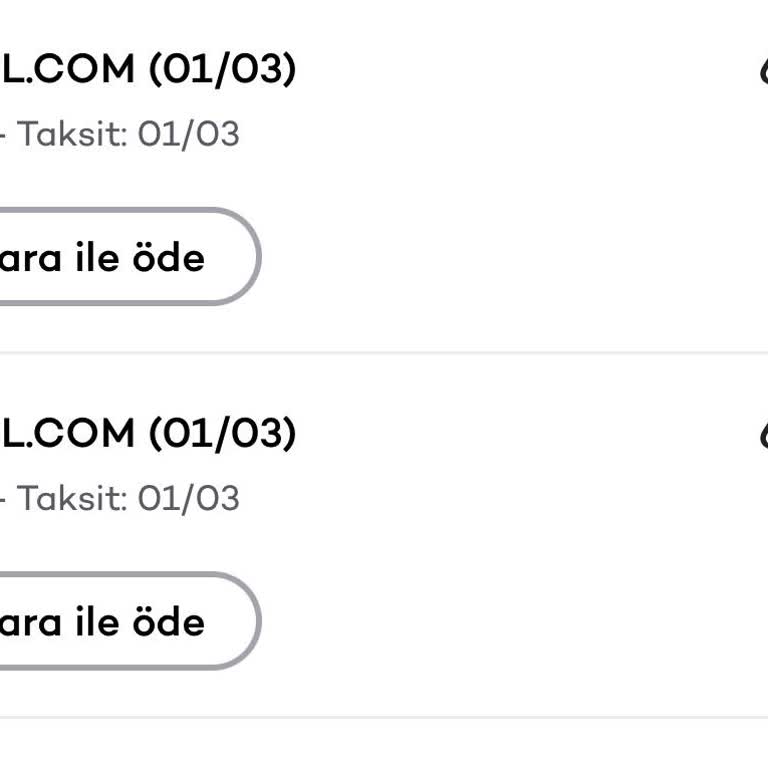Select the '(01/03)' text in first transaction title

(222, 70)
